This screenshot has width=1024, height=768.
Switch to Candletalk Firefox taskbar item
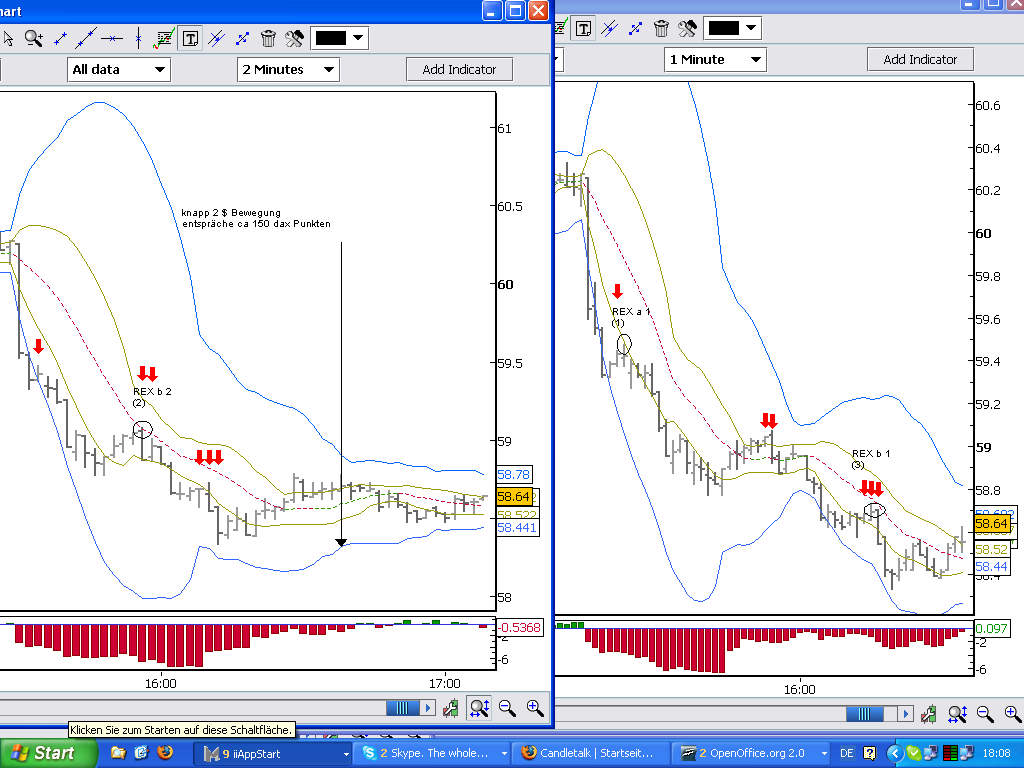tap(589, 753)
